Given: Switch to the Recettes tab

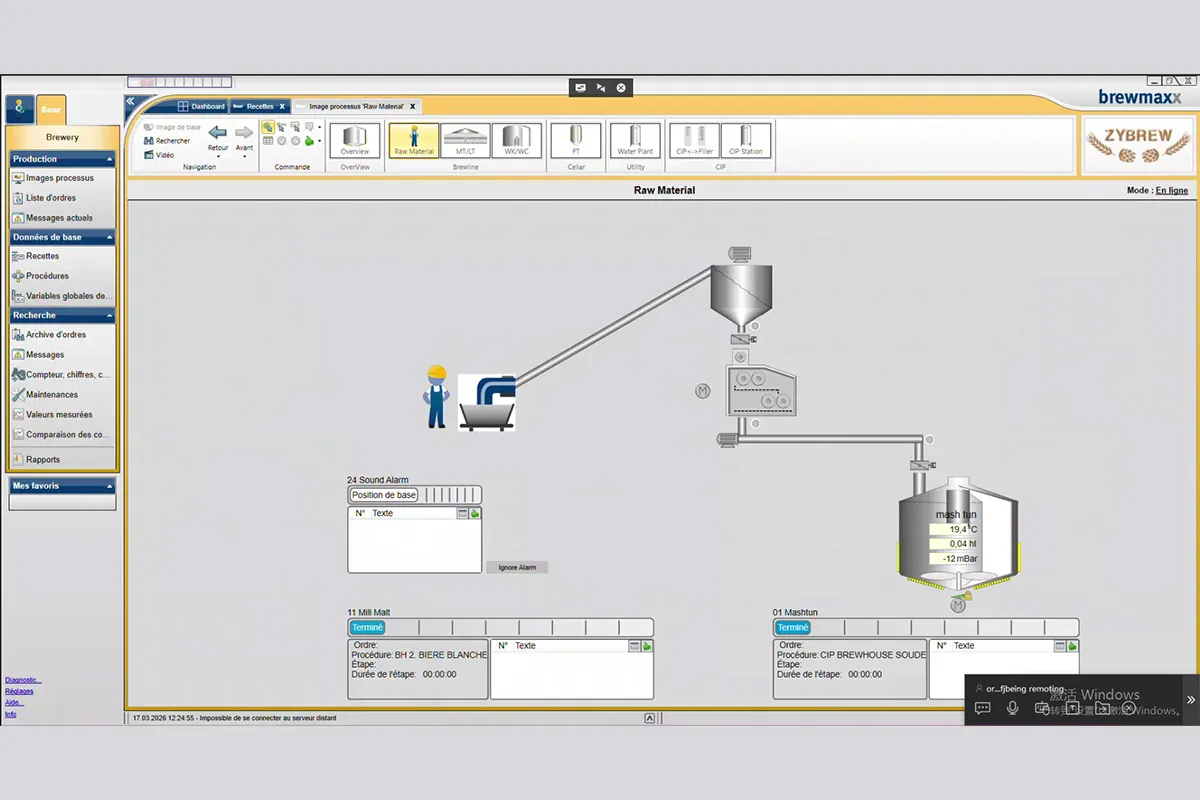Looking at the screenshot, I should pyautogui.click(x=260, y=106).
